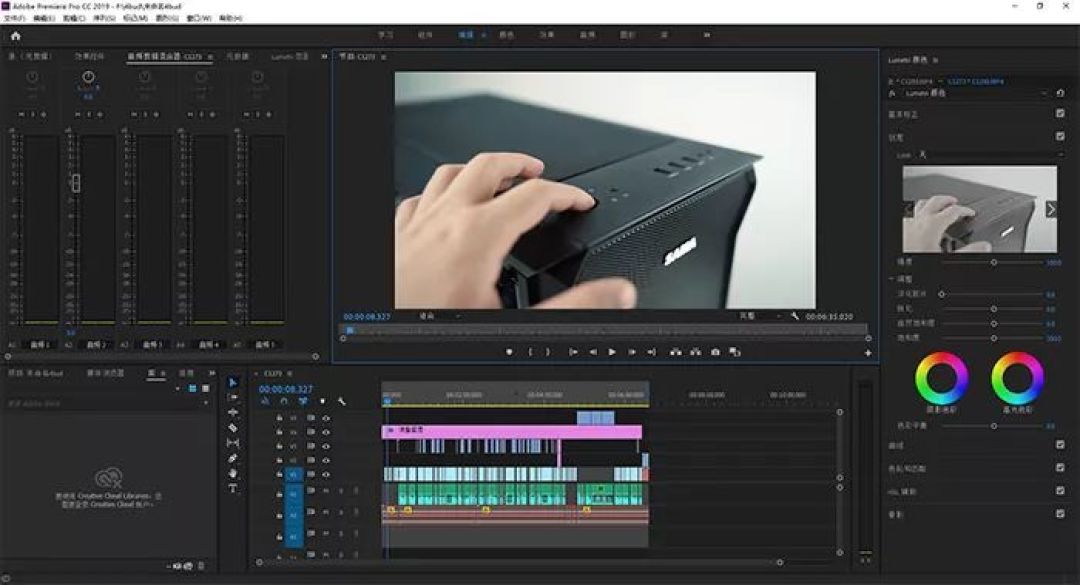The height and width of the screenshot is (585, 1080).
Task: Pick the Selection arrow tool
Action: [233, 382]
